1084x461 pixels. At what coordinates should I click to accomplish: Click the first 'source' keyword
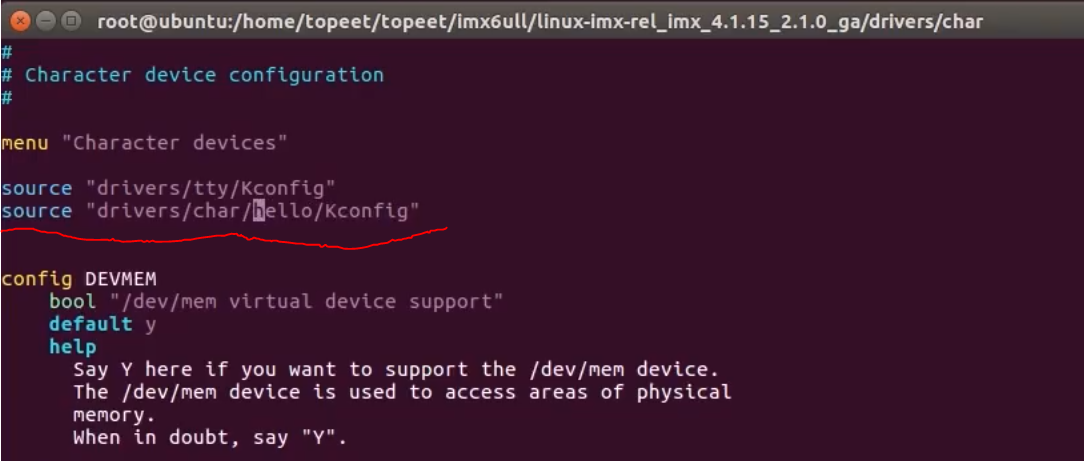tap(37, 188)
